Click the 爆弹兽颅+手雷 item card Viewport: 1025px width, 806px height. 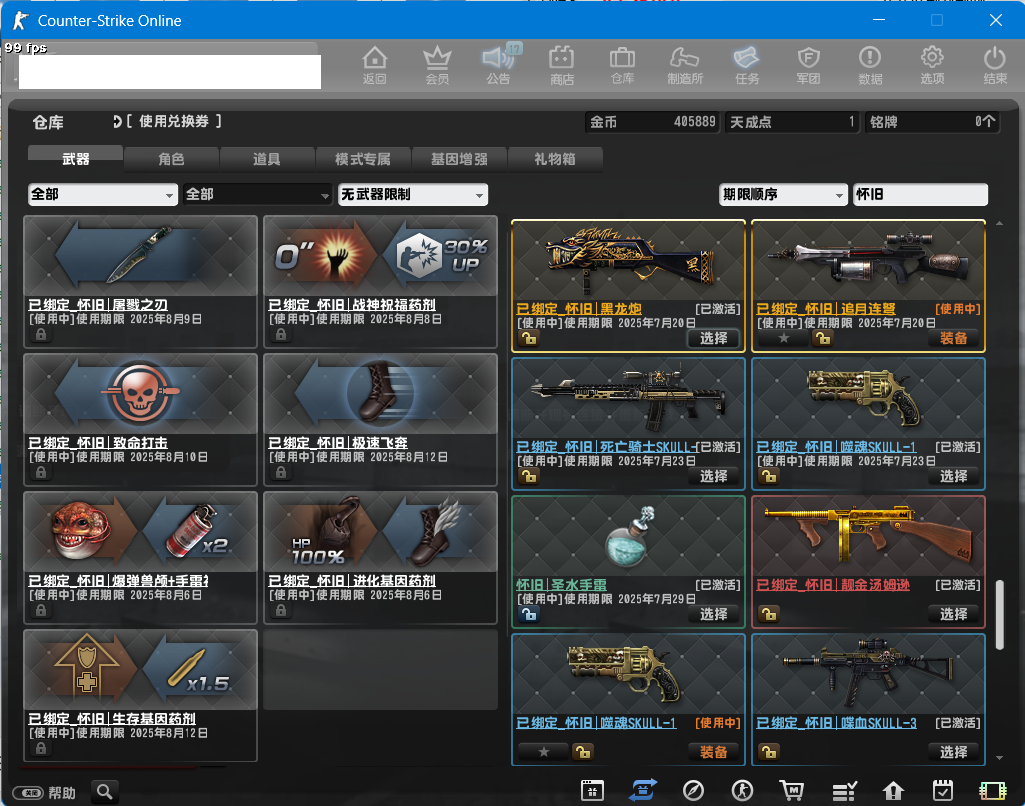coord(141,558)
